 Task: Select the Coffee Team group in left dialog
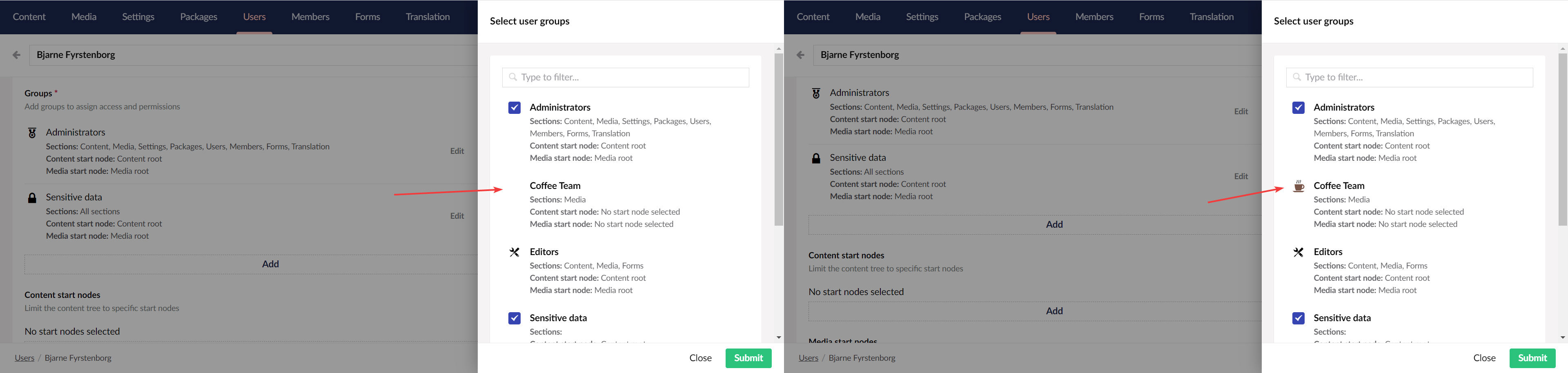pyautogui.click(x=555, y=186)
